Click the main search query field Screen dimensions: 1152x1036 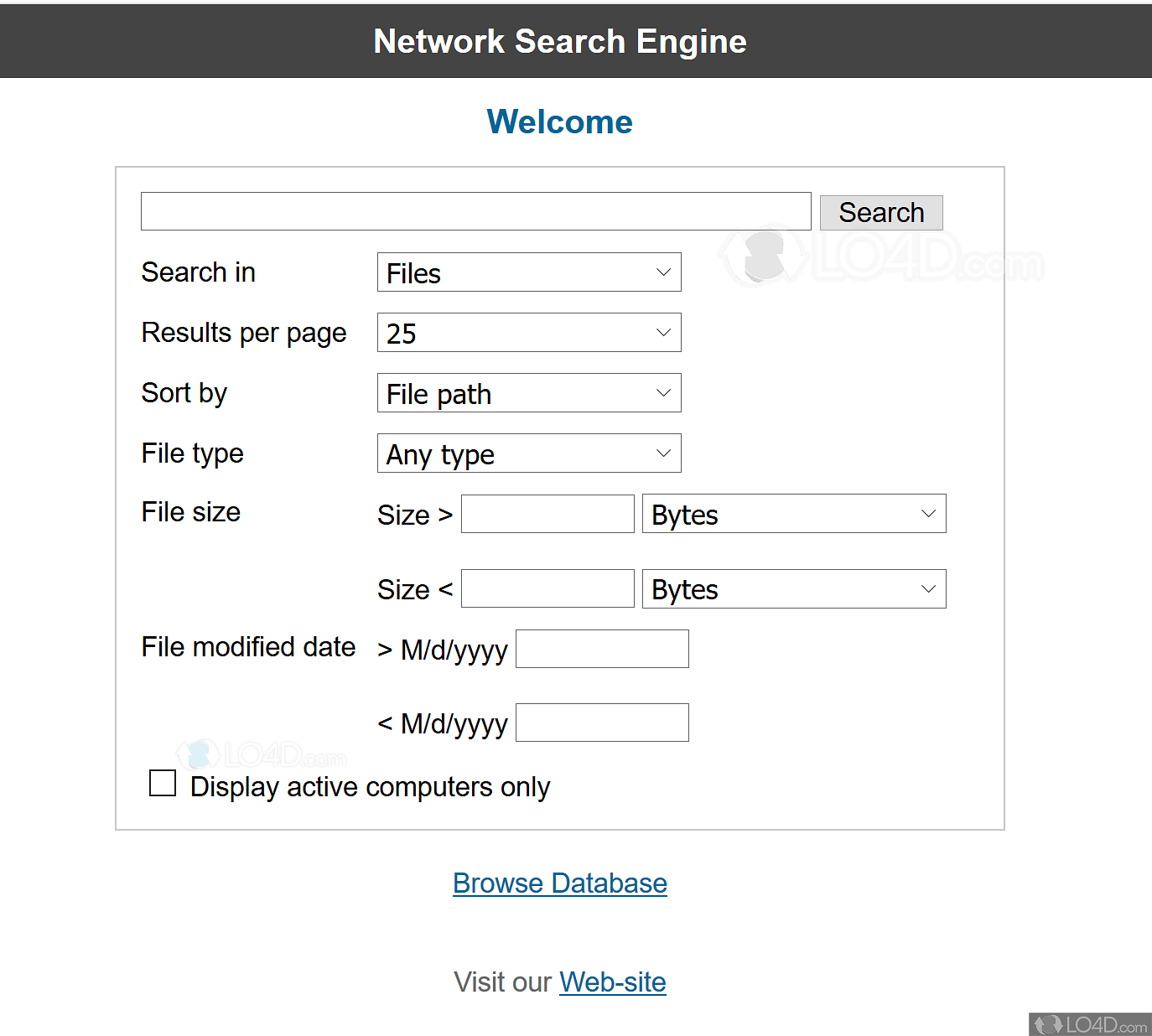(475, 210)
